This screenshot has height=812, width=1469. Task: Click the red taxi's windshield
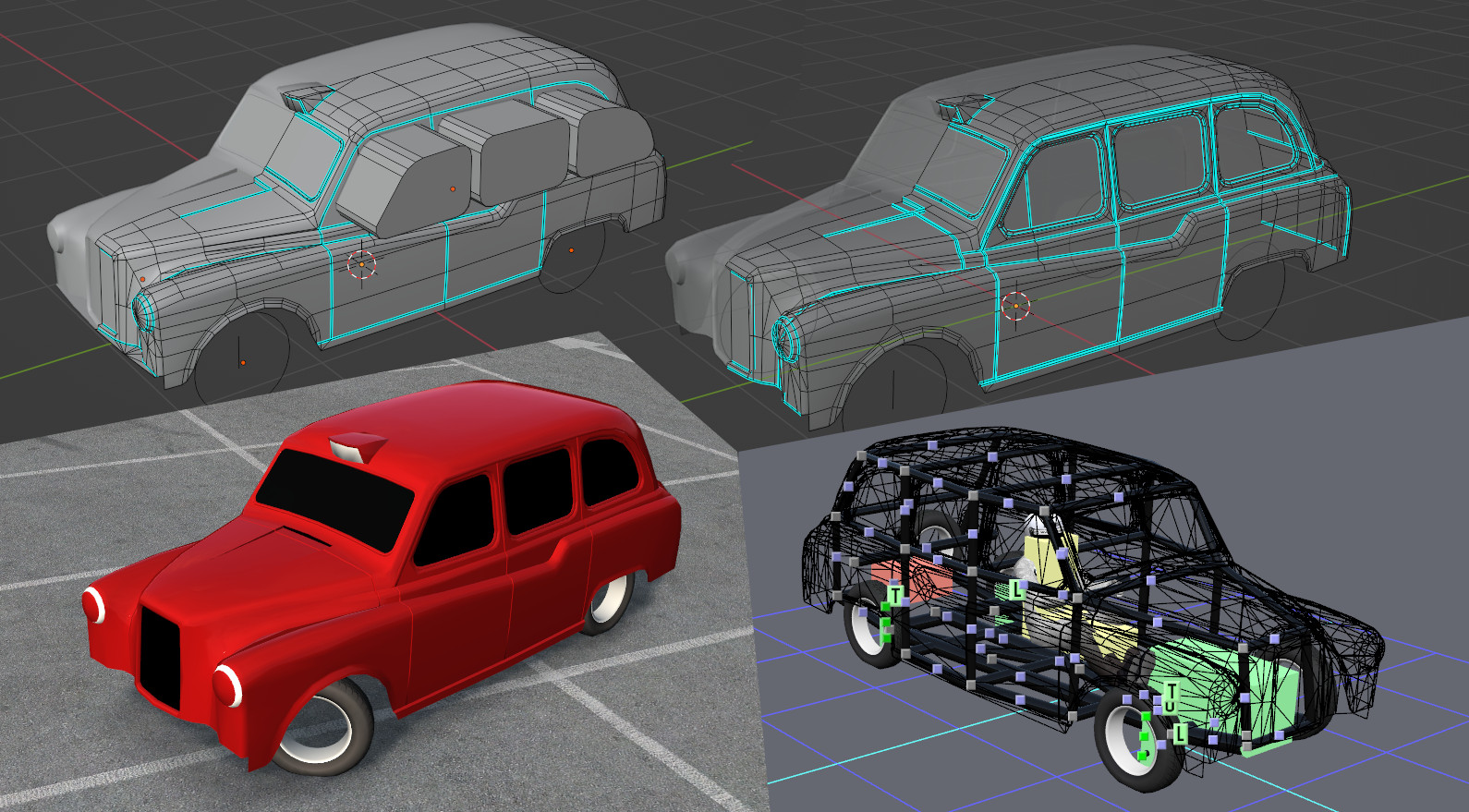coord(334,501)
